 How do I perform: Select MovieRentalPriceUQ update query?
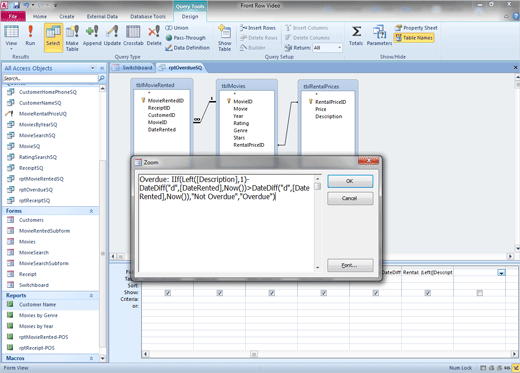(43, 114)
